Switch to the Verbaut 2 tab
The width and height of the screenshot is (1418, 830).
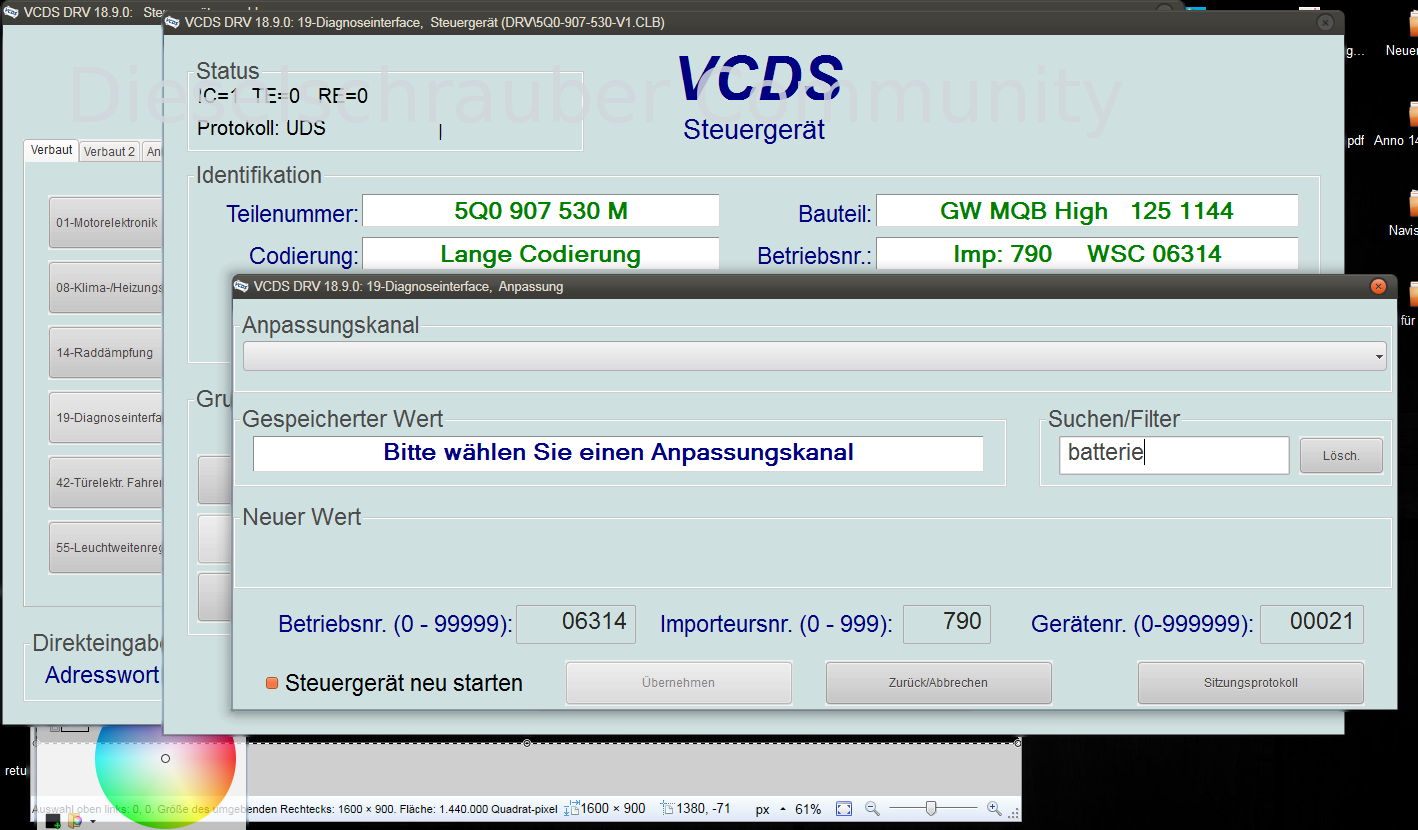click(109, 152)
